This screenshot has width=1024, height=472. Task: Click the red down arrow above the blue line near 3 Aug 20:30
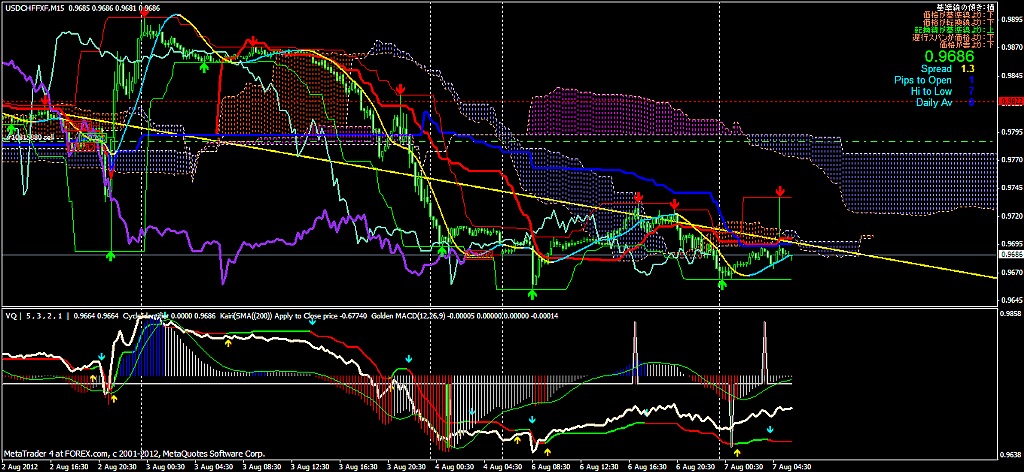400,91
